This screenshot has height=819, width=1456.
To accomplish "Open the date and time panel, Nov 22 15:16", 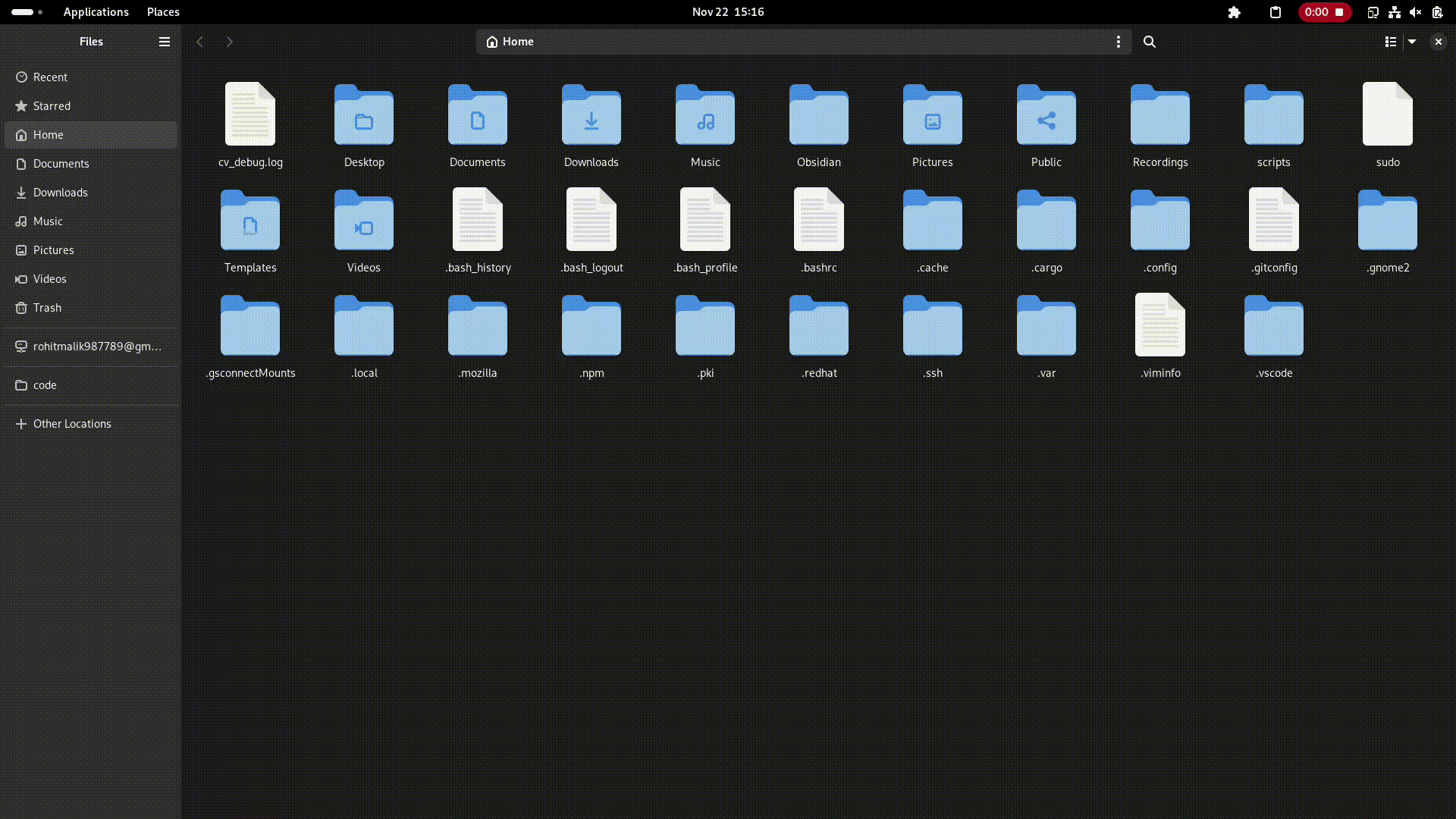I will [727, 12].
